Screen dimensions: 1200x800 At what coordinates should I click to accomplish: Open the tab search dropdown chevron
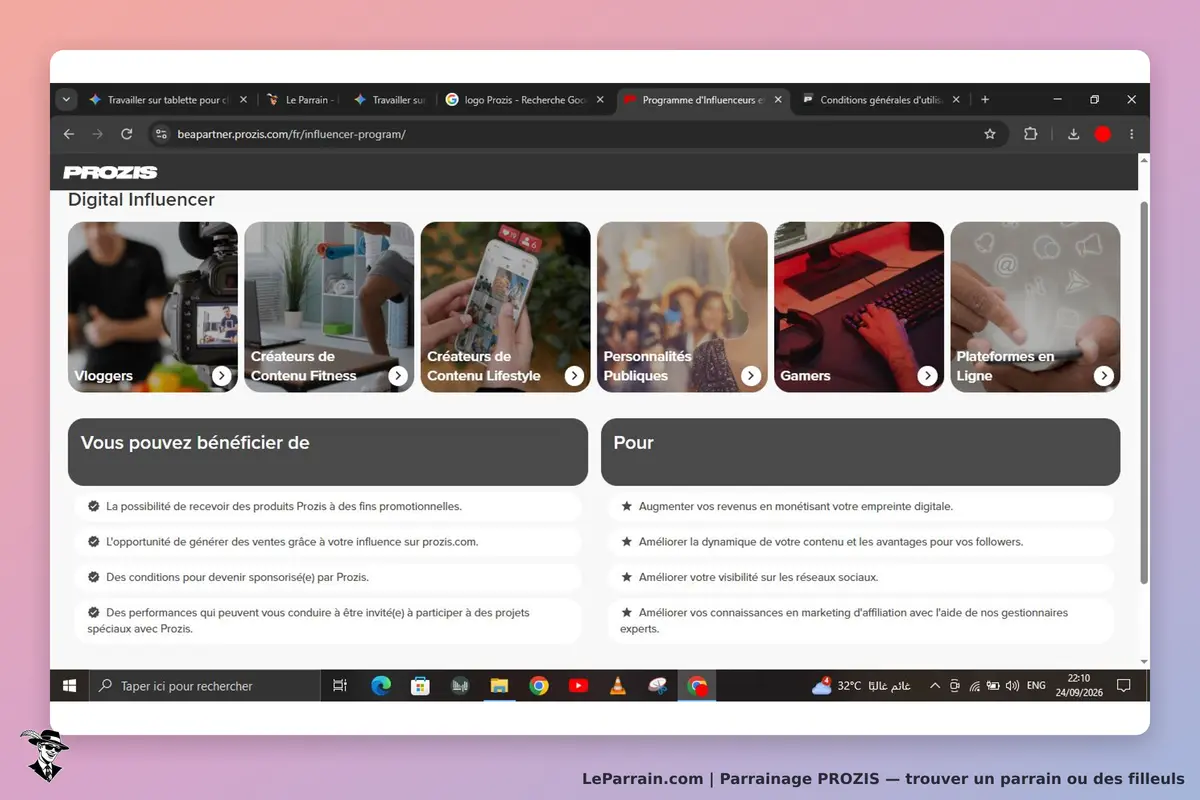pyautogui.click(x=66, y=100)
